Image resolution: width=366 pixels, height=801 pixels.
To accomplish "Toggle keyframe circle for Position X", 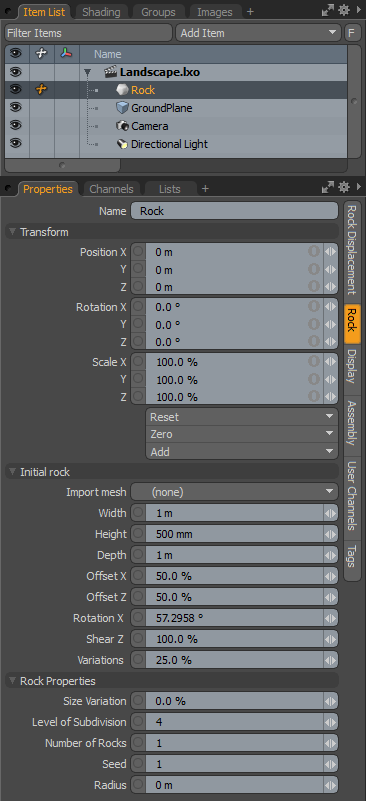I will 138,251.
